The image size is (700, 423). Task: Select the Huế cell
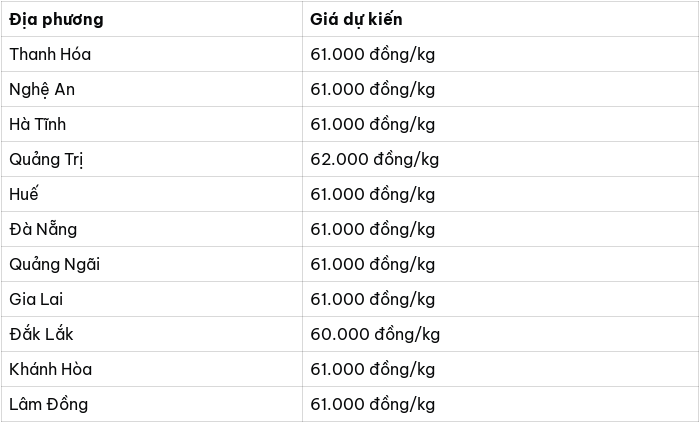(152, 194)
